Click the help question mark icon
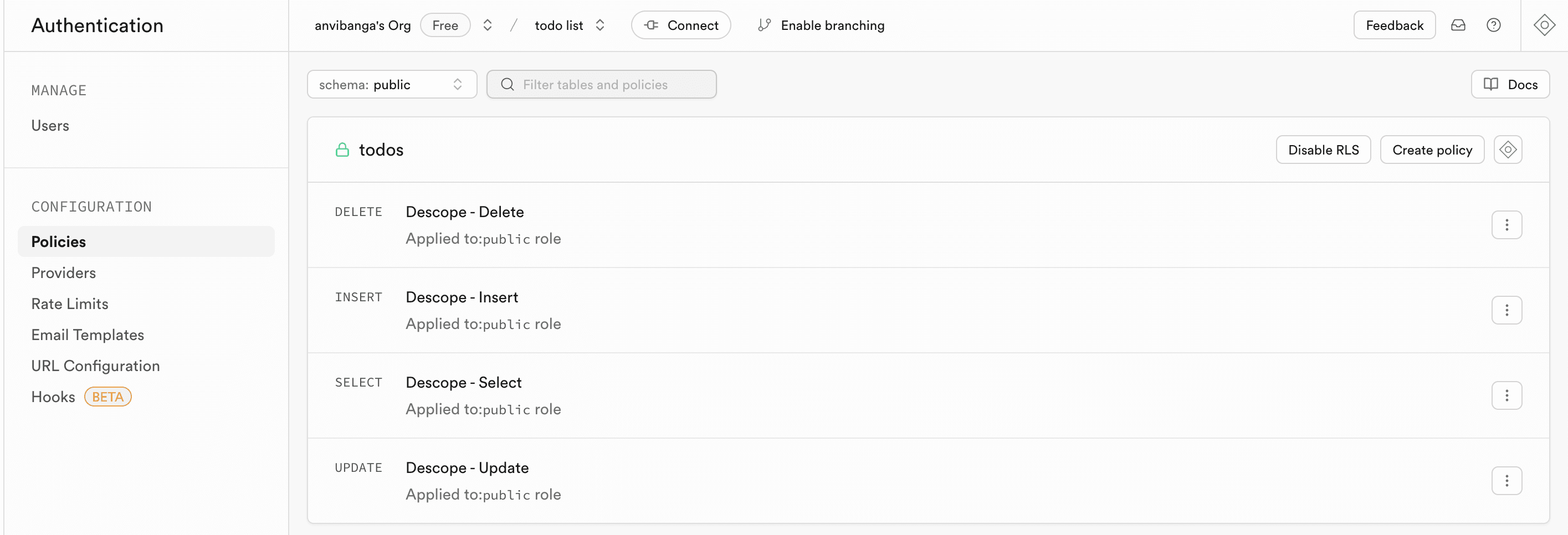1568x535 pixels. (x=1493, y=25)
